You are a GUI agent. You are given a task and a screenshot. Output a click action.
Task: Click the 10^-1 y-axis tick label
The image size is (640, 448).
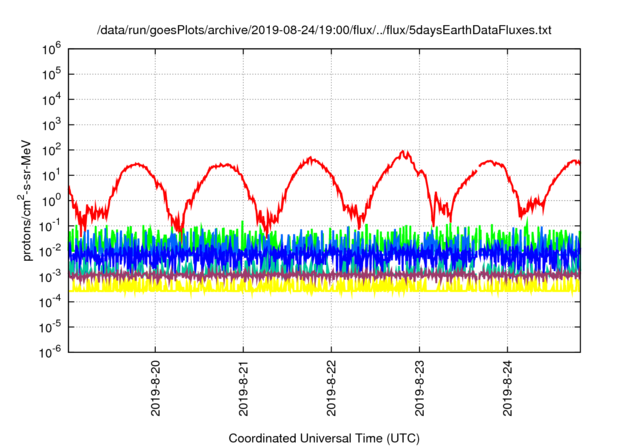point(50,226)
